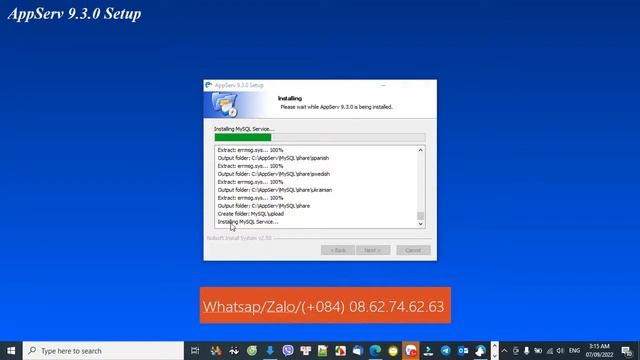The height and width of the screenshot is (360, 640).
Task: Click the disabled Next button
Action: click(373, 250)
